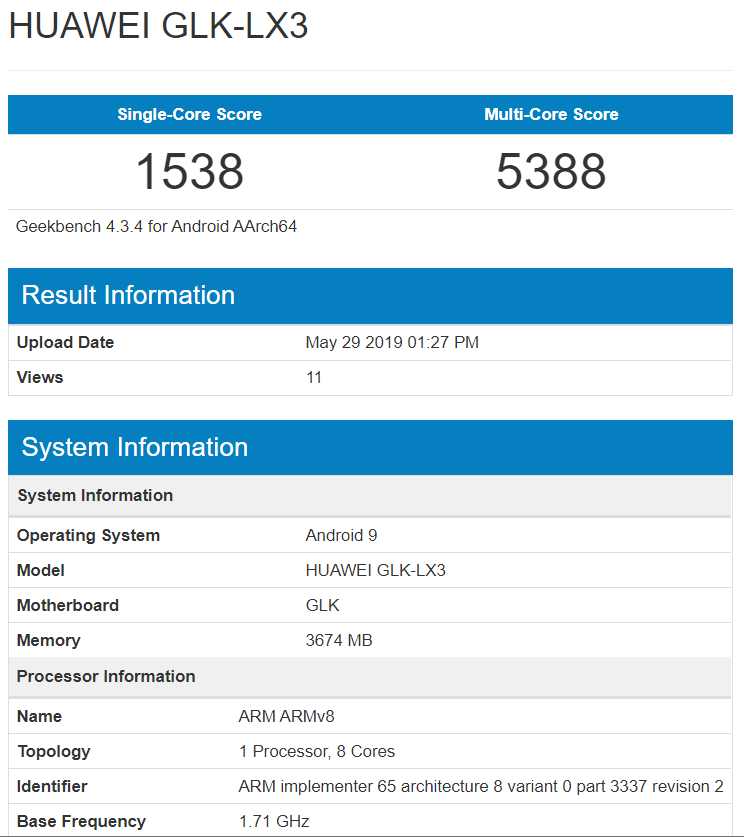Click the Processor Information subheading row

click(x=370, y=676)
